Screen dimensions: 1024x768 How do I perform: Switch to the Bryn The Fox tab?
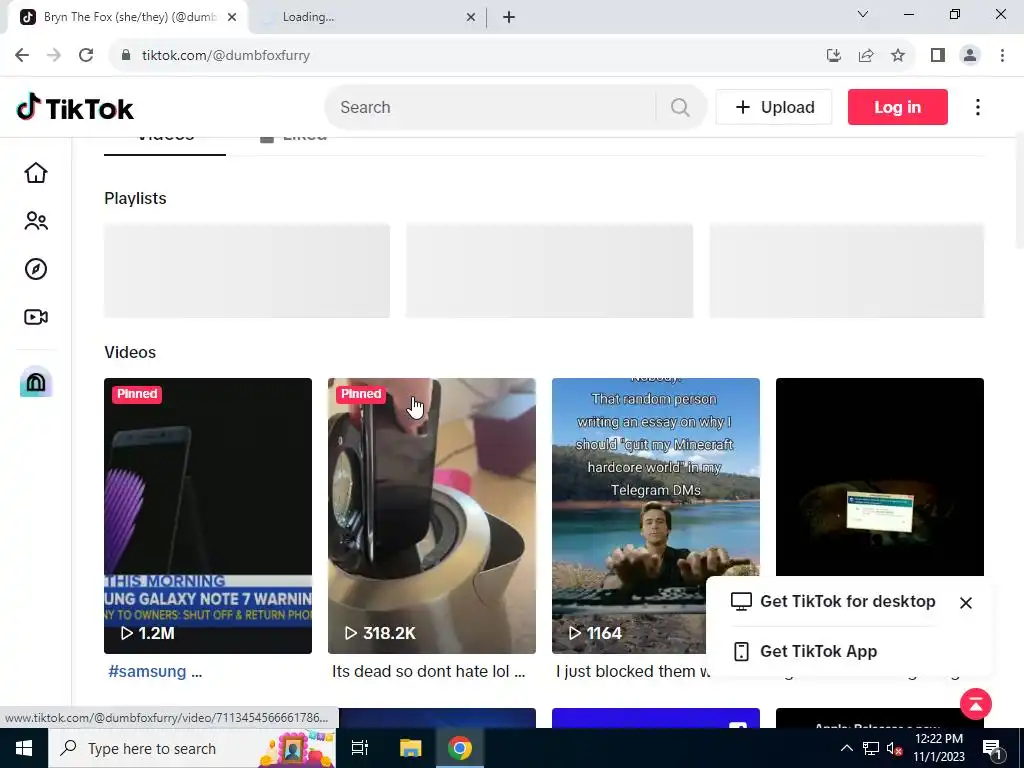tap(129, 18)
